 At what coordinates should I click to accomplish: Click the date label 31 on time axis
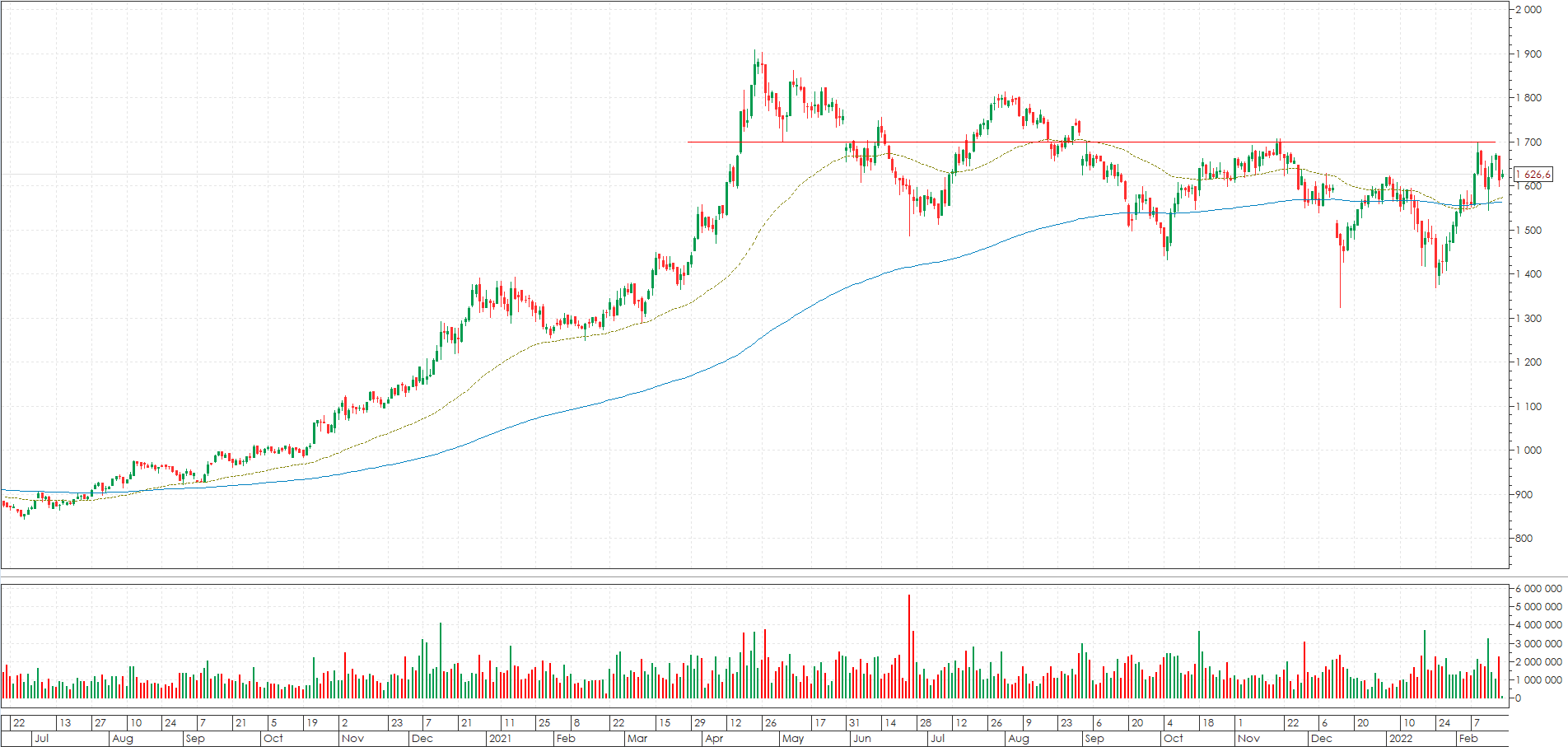(x=855, y=723)
